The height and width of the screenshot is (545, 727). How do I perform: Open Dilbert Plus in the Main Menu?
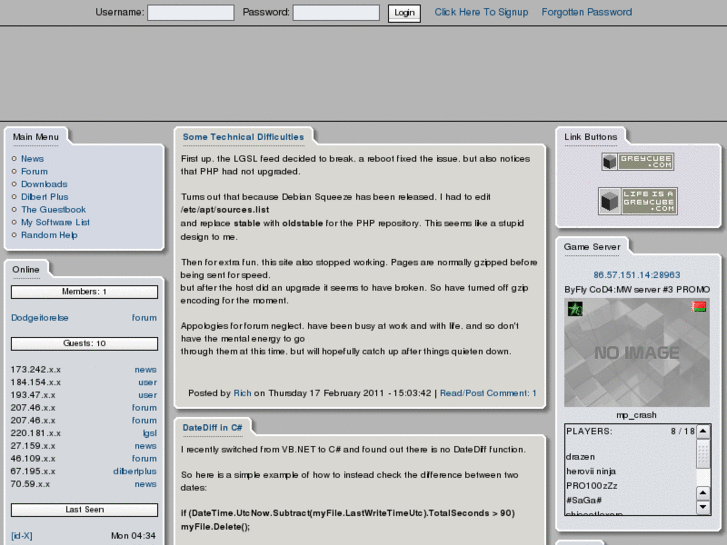[x=45, y=197]
